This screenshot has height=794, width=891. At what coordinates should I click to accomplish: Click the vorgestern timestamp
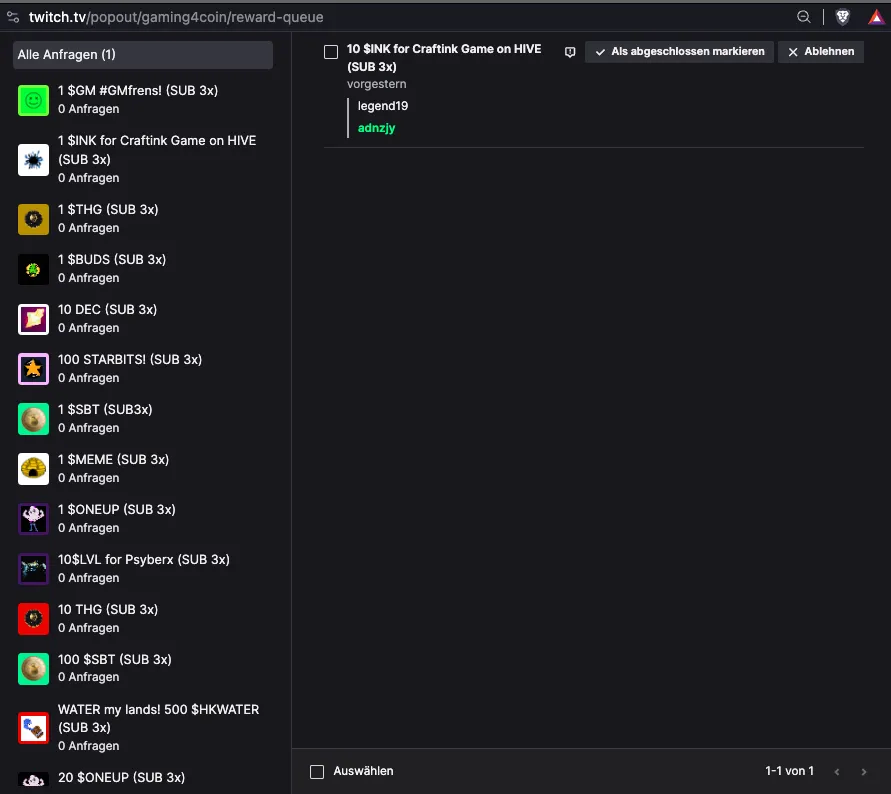pos(376,84)
